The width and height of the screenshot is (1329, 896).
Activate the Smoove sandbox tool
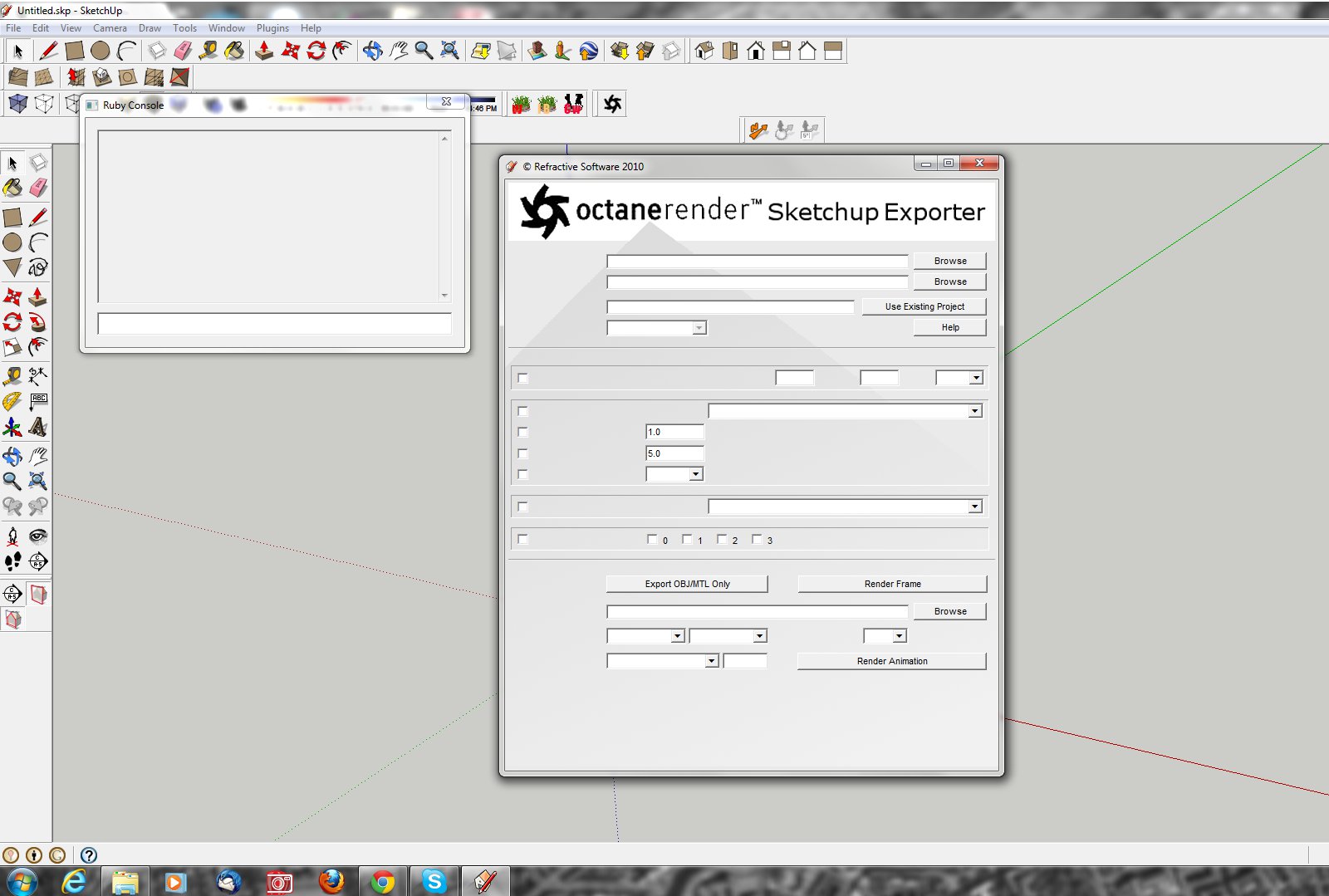click(x=76, y=77)
